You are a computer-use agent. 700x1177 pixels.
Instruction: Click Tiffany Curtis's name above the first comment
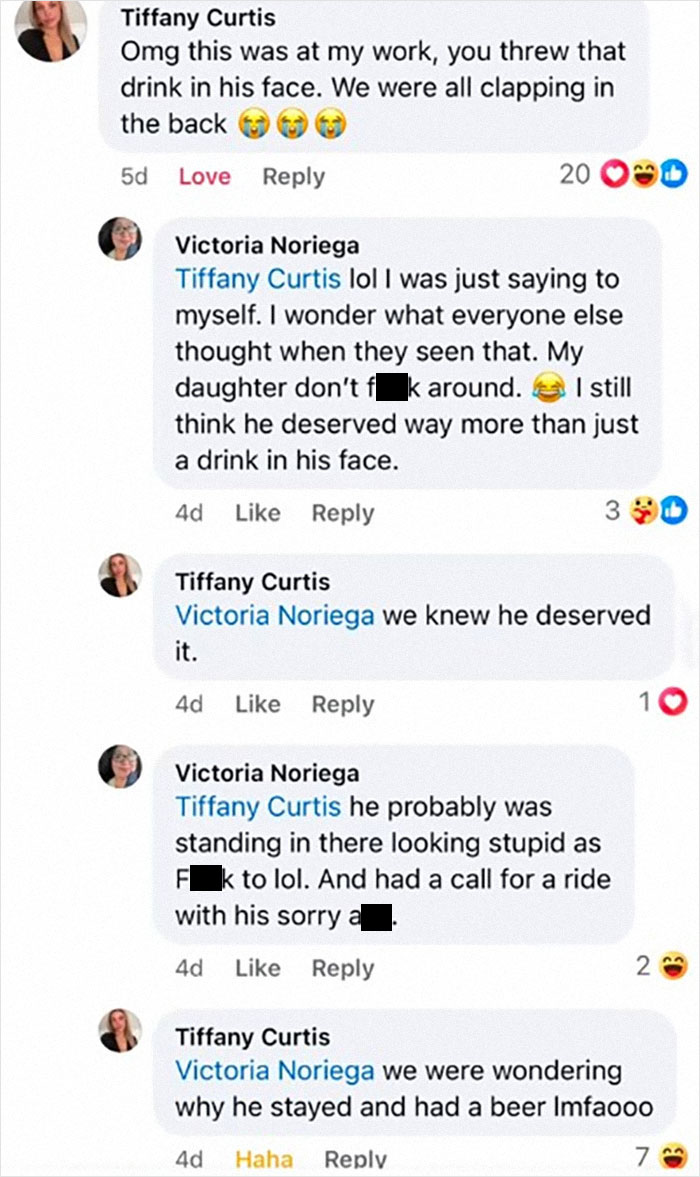click(202, 17)
